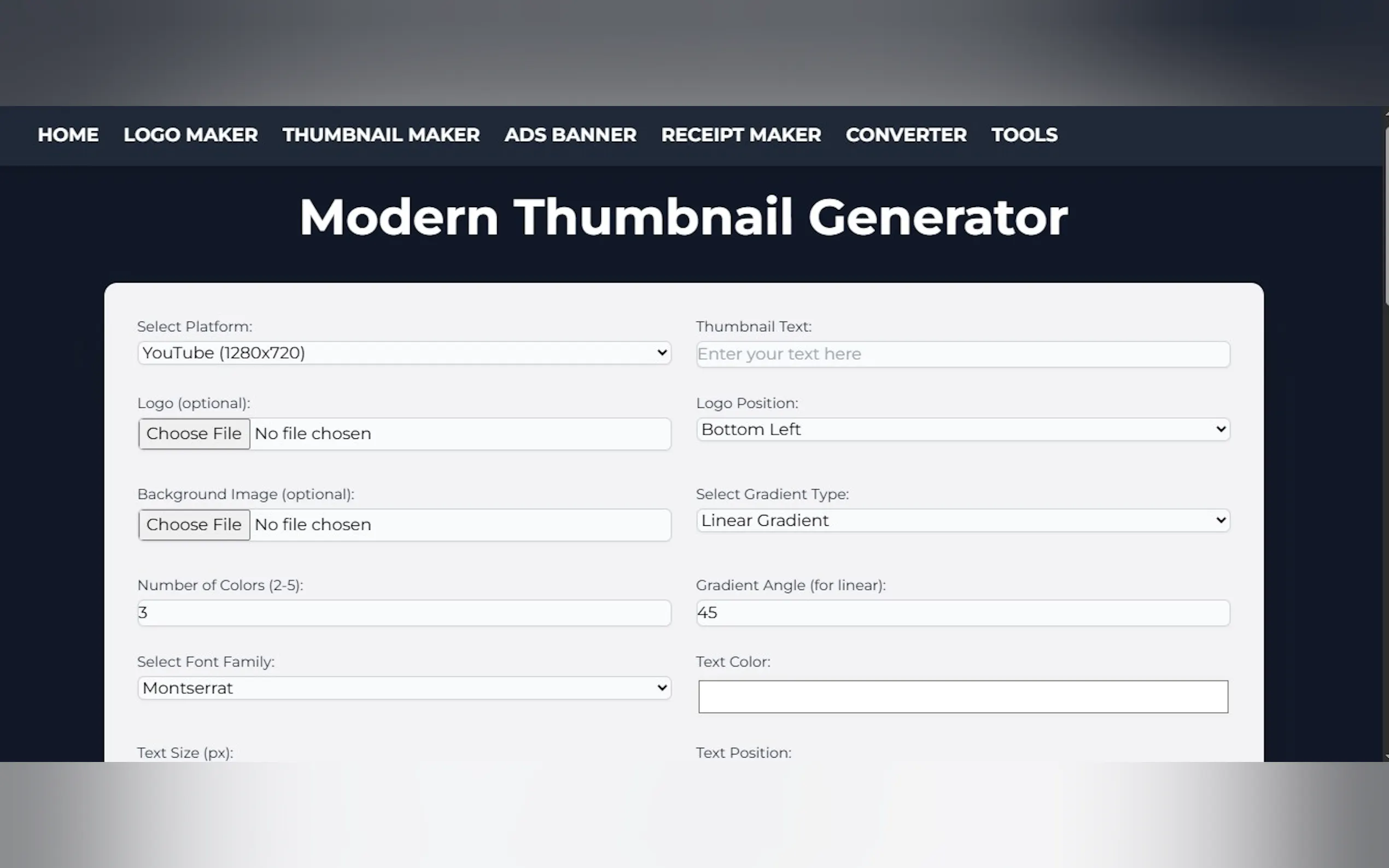Open the RECEIPT MAKER page
This screenshot has width=1389, height=868.
(741, 135)
